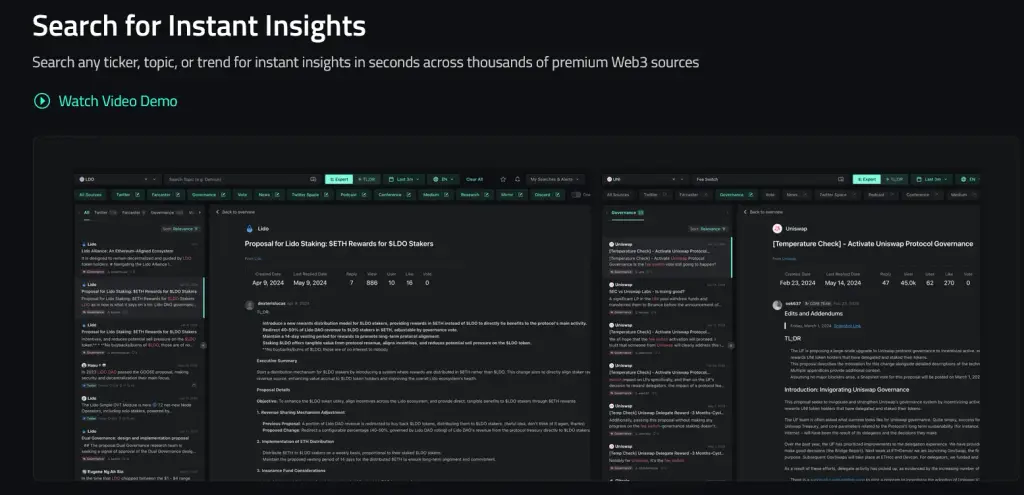This screenshot has width=1024, height=495.
Task: Select the Farcaster results tab in LDO list
Action: tap(132, 212)
